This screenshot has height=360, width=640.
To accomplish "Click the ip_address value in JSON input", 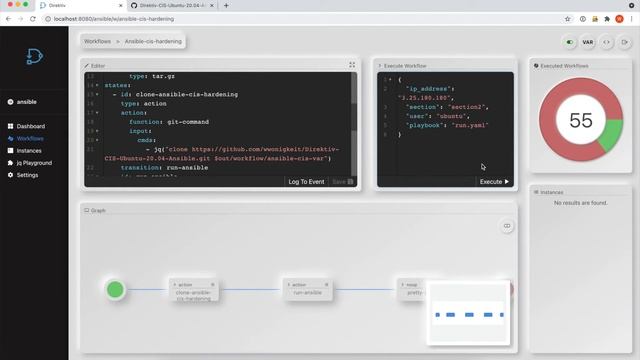I will tap(425, 98).
